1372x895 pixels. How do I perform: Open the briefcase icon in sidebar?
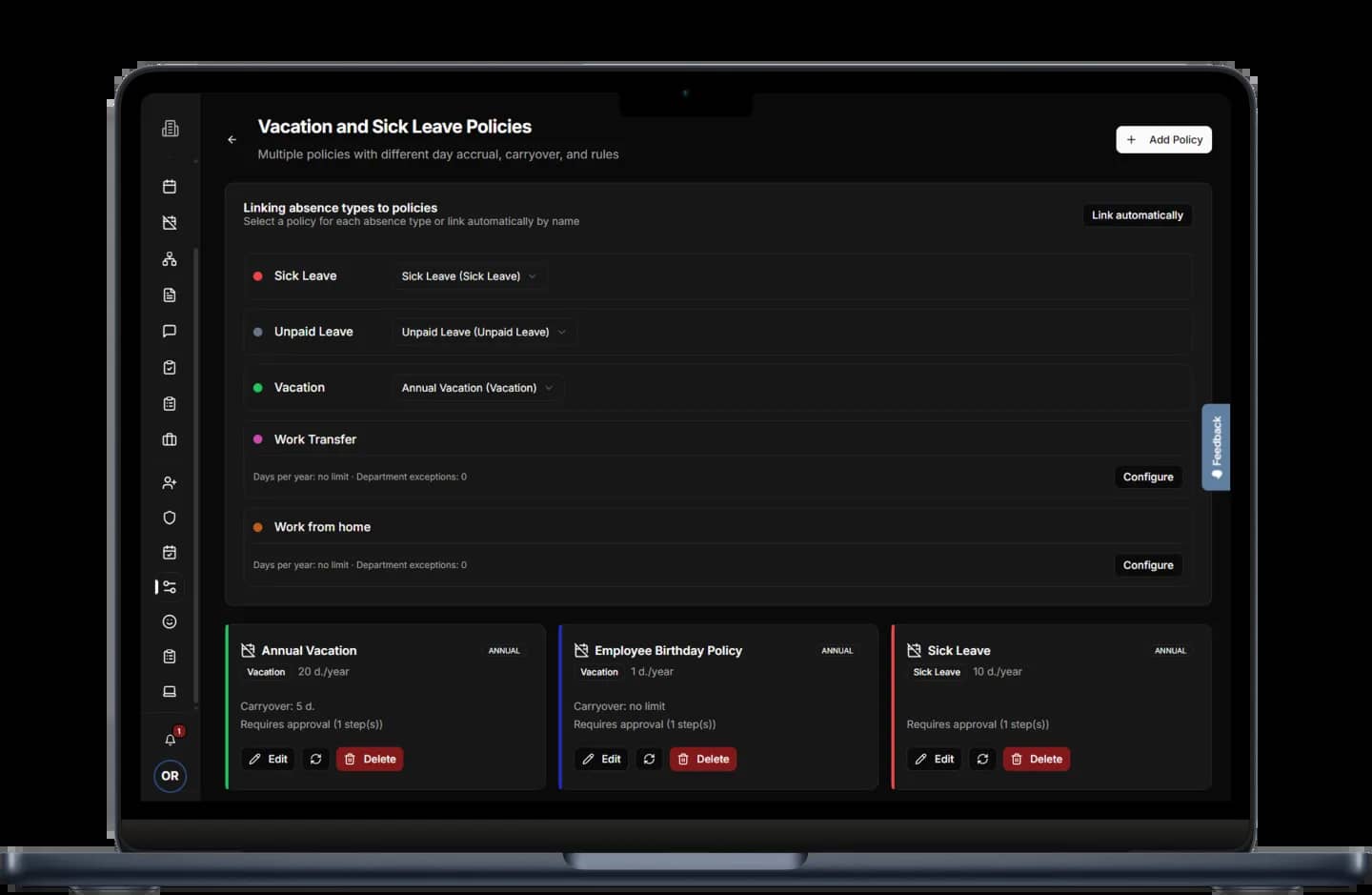[x=170, y=440]
